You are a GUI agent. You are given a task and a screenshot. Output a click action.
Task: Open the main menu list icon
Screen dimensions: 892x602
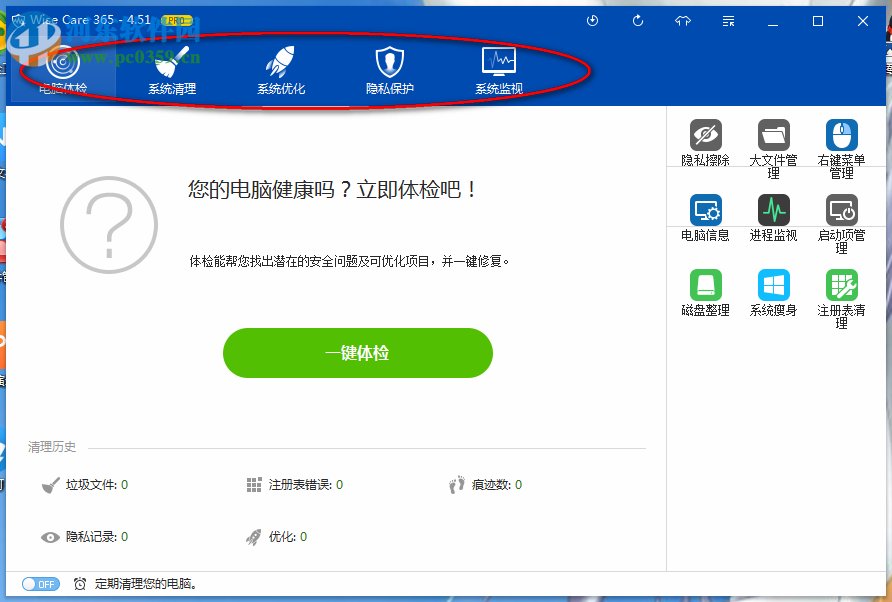727,20
